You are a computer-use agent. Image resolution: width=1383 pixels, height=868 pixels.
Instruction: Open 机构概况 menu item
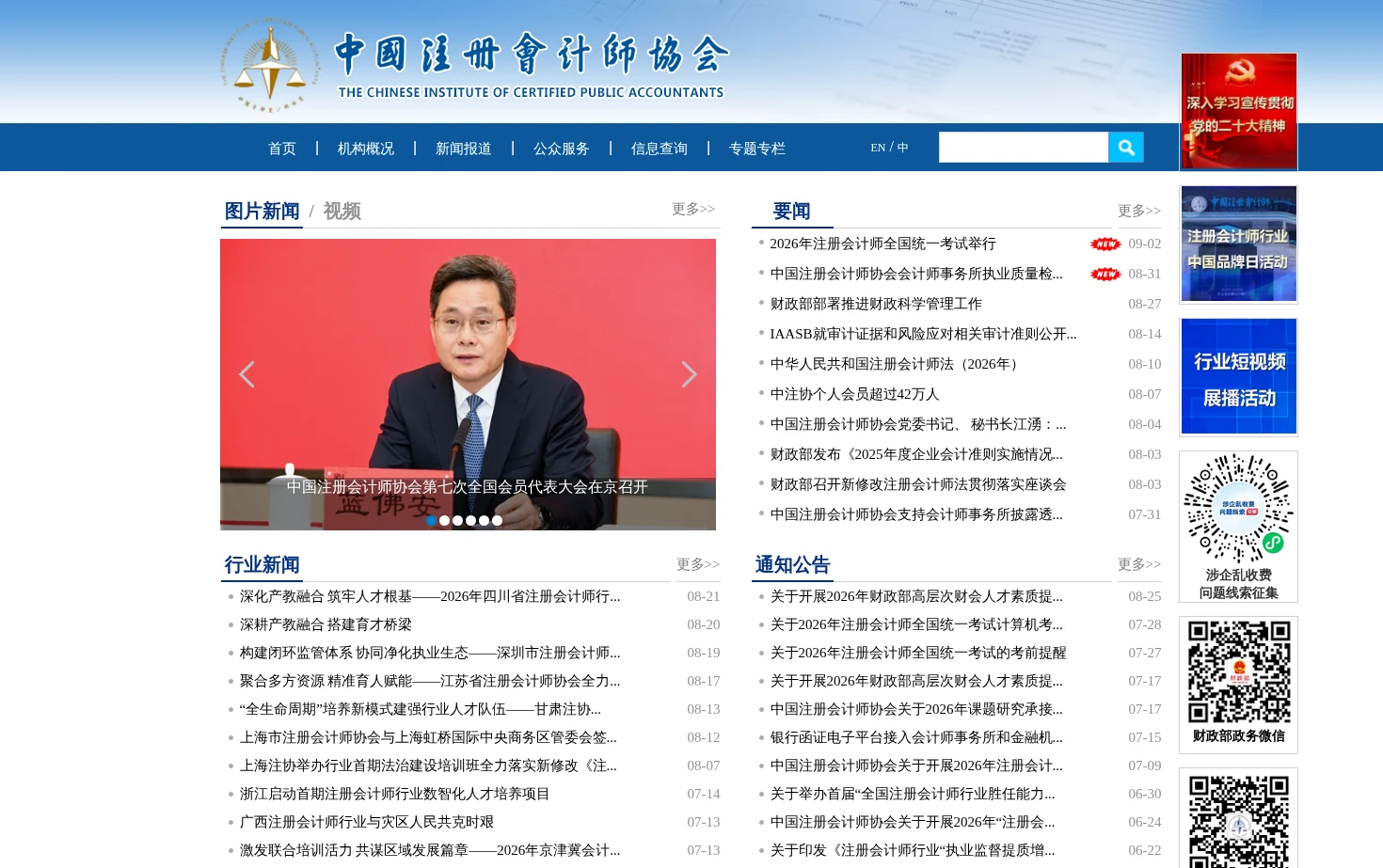point(366,149)
